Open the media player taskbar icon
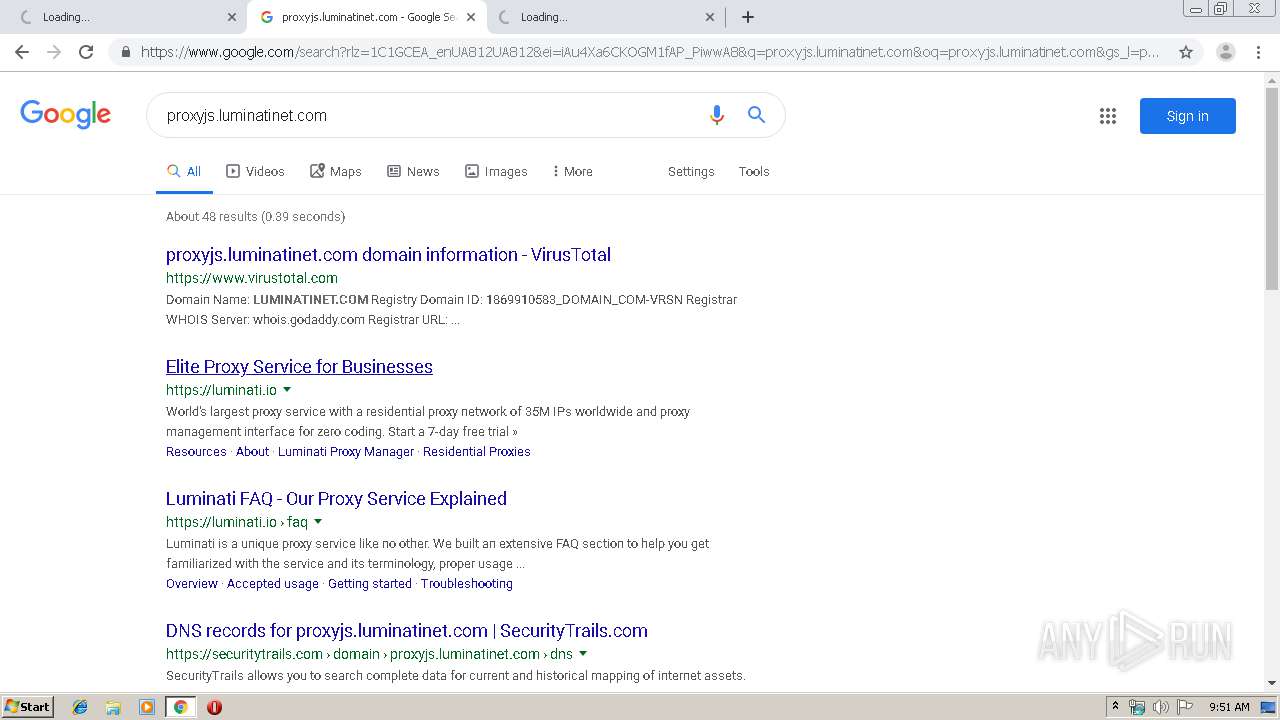 [x=147, y=707]
